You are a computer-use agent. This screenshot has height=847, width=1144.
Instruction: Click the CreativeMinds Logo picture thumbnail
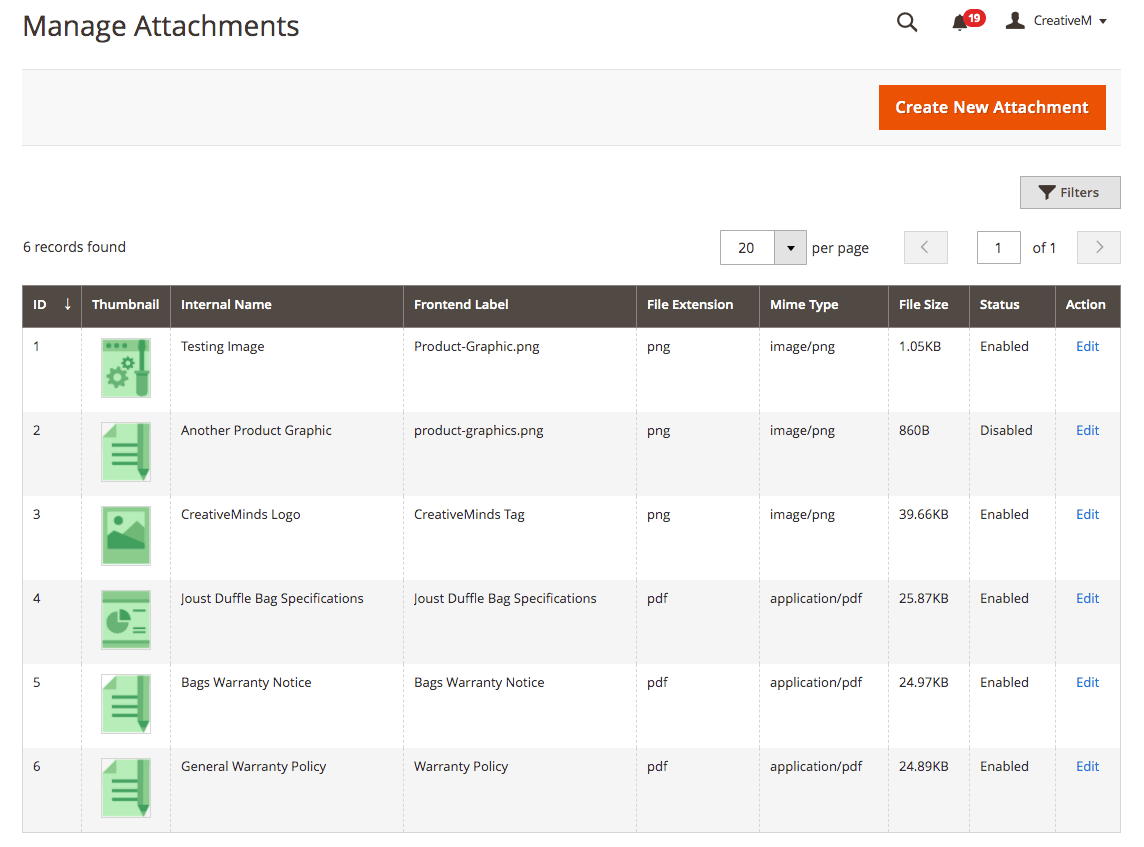point(126,535)
